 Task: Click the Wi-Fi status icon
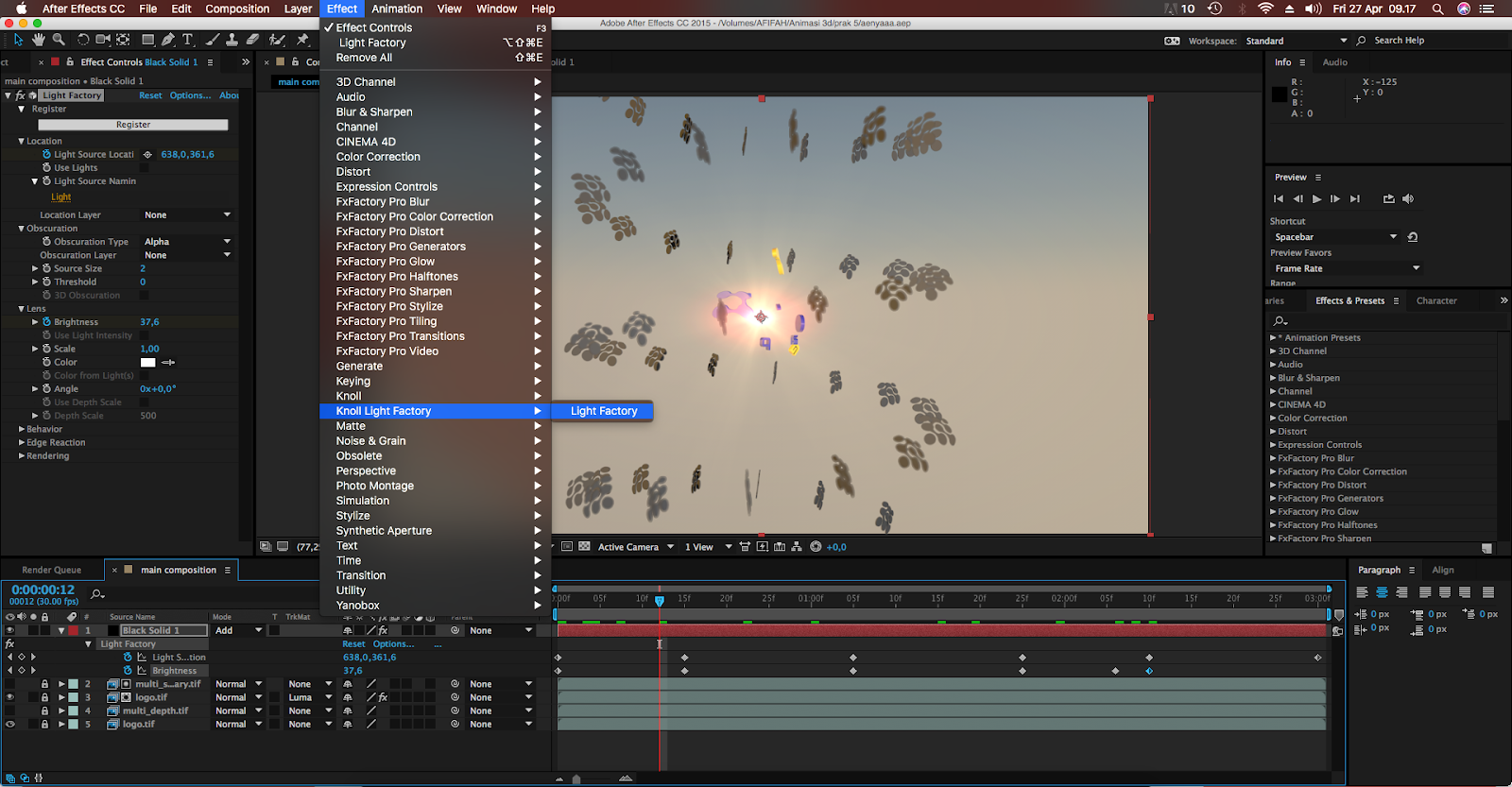pyautogui.click(x=1265, y=9)
